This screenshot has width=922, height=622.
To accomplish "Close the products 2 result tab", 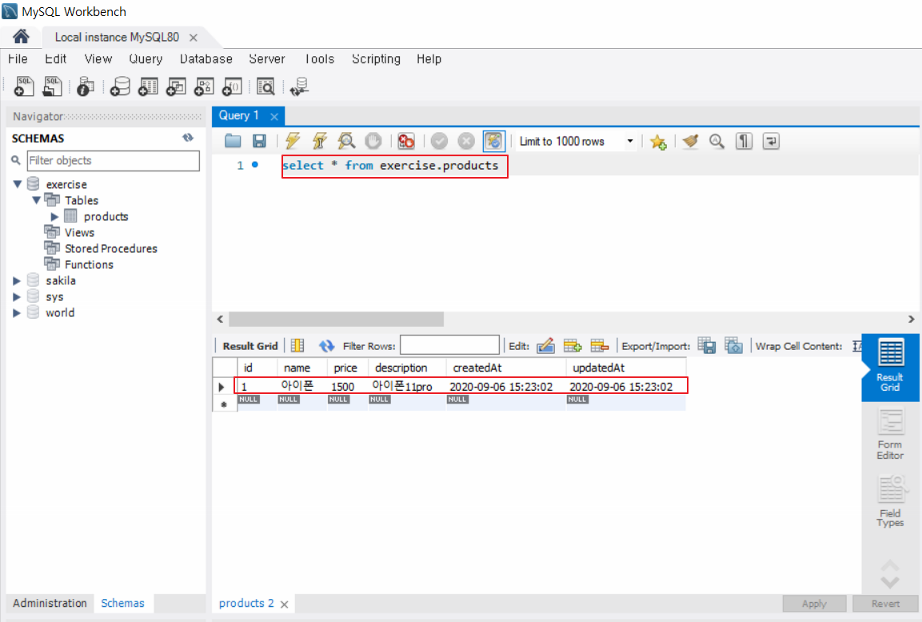I will 284,604.
